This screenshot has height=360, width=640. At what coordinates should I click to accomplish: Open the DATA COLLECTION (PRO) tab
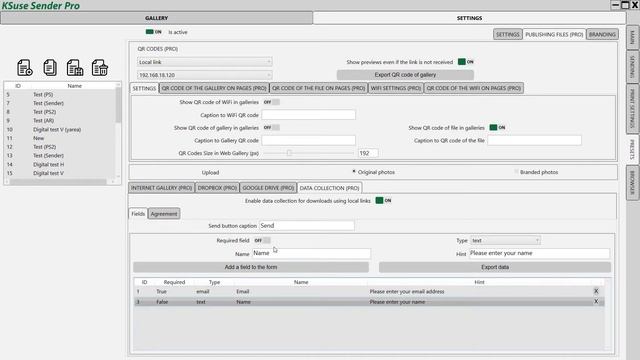pos(329,188)
